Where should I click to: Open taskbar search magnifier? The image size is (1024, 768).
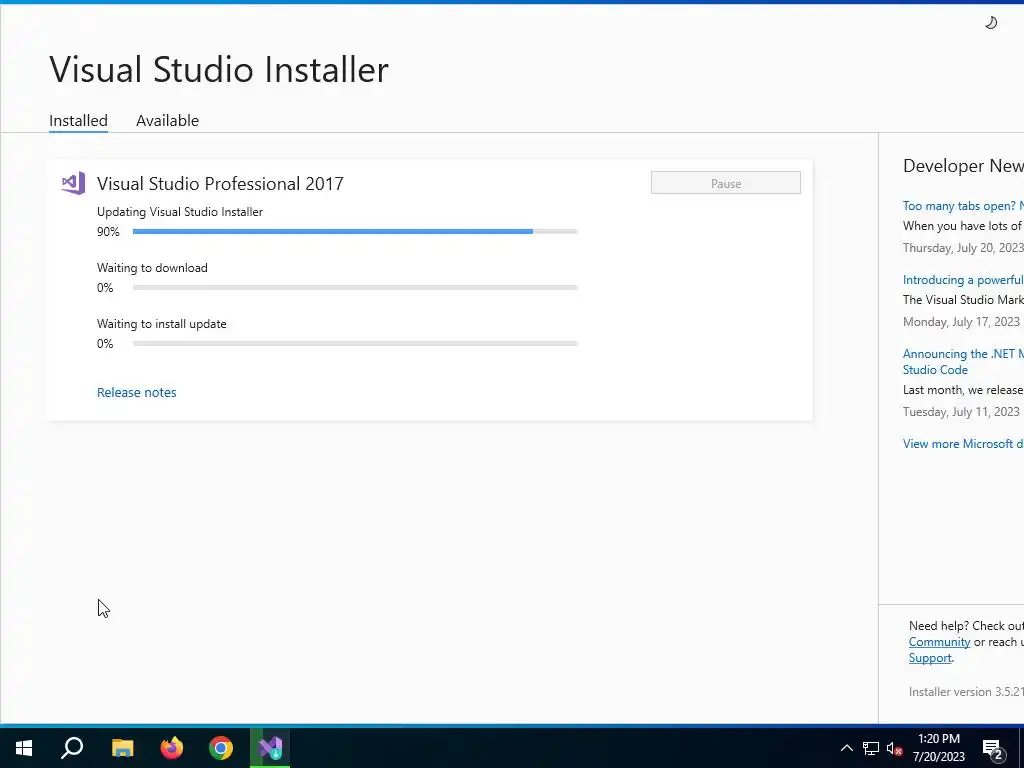(x=72, y=748)
